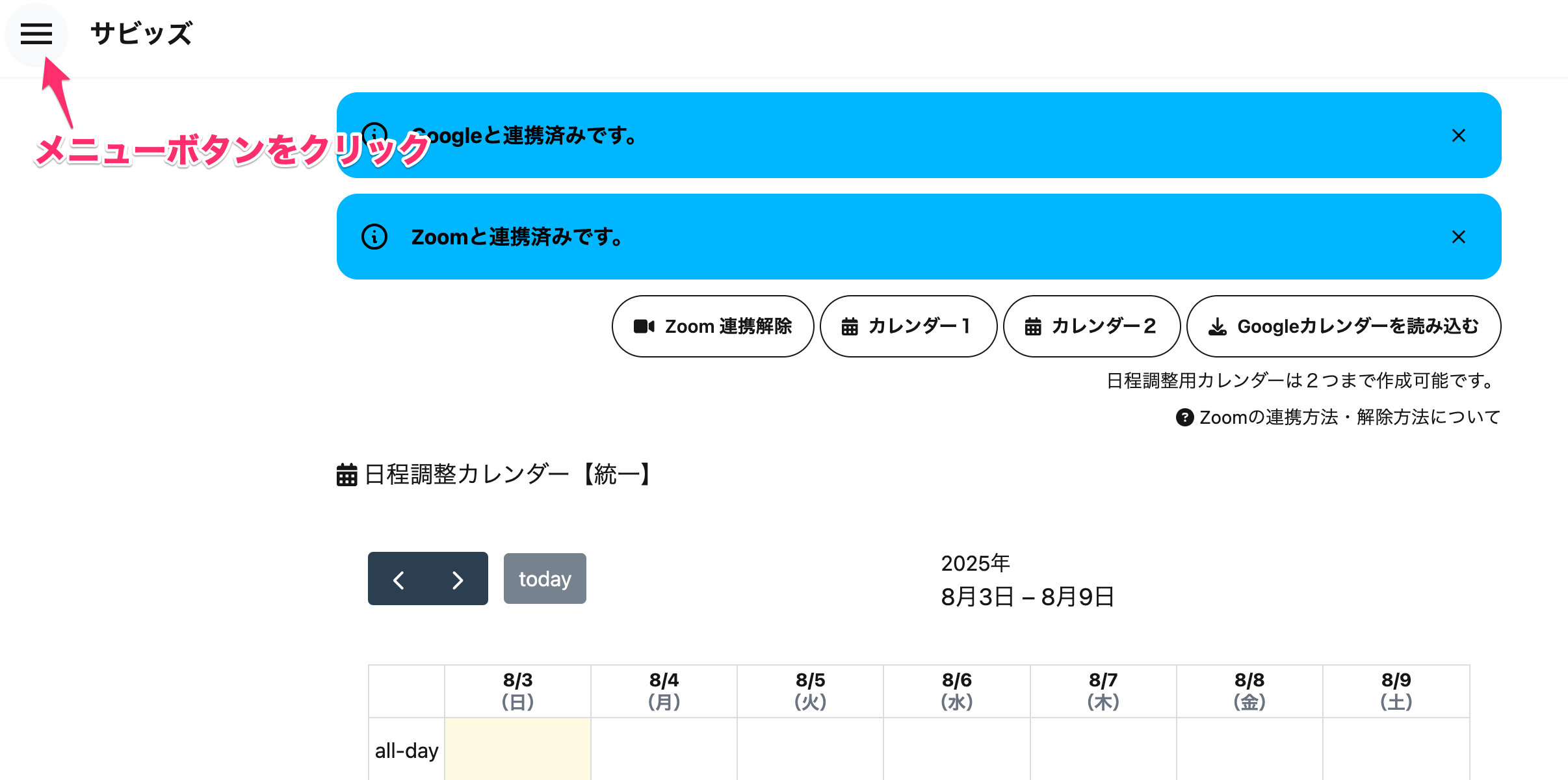
Task: Click the 日程調整用カレンダーは２つまで作成可能です note
Action: [x=1303, y=380]
